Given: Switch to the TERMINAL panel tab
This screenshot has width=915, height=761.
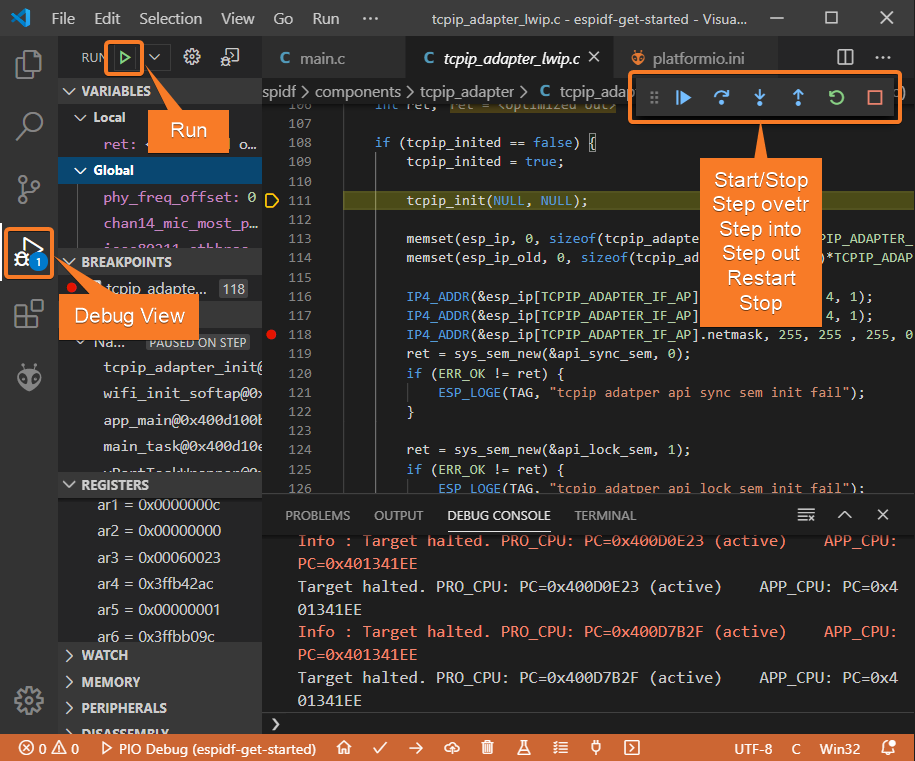Looking at the screenshot, I should point(604,516).
